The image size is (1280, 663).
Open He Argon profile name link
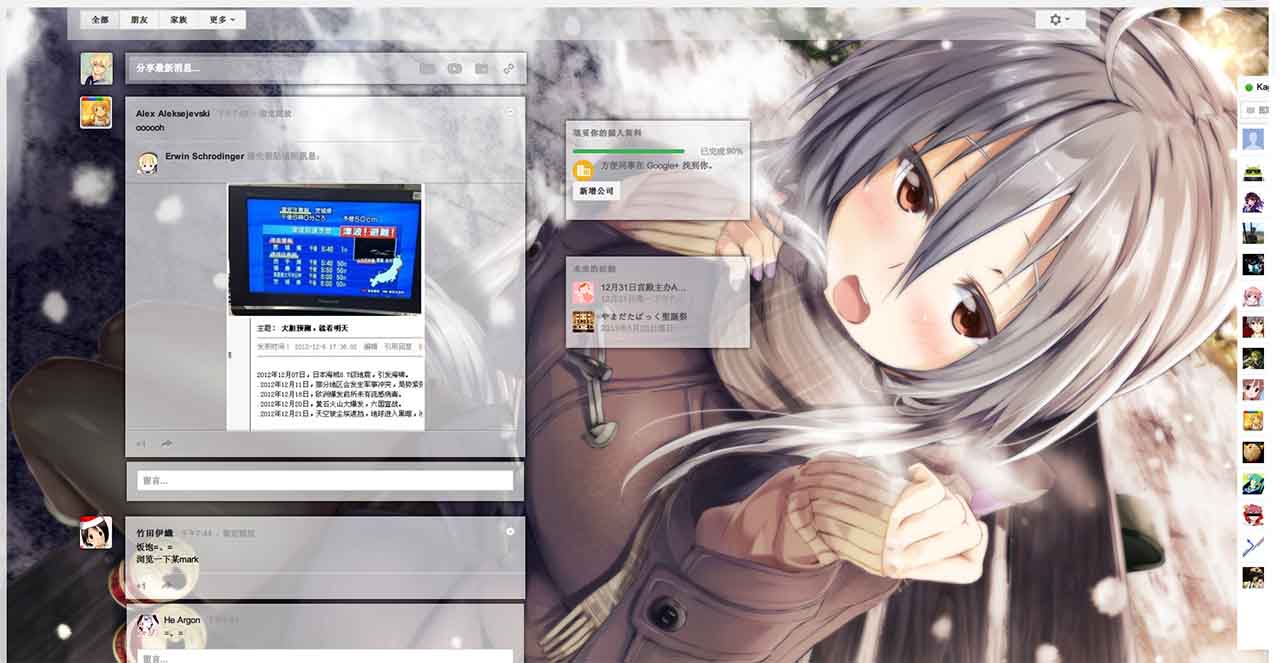point(182,620)
